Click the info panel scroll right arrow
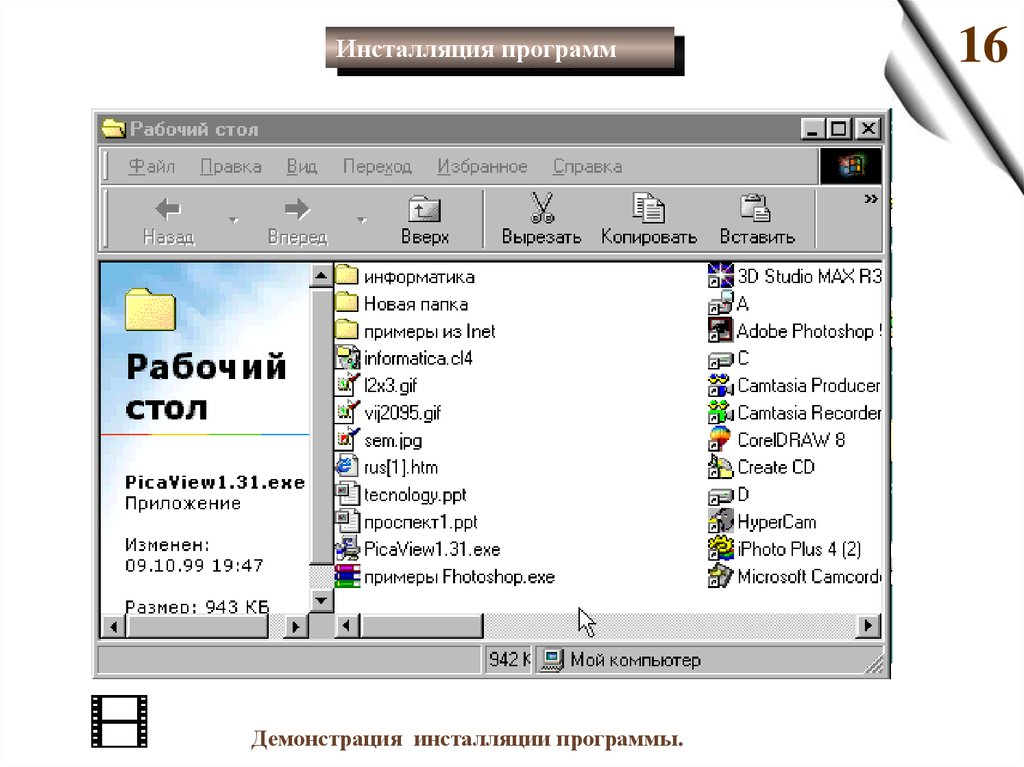 [x=296, y=627]
